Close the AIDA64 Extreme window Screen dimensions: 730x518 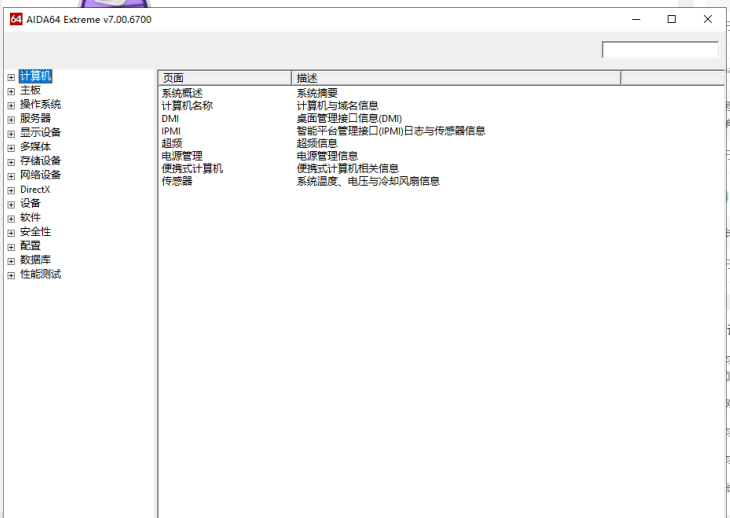pos(708,19)
